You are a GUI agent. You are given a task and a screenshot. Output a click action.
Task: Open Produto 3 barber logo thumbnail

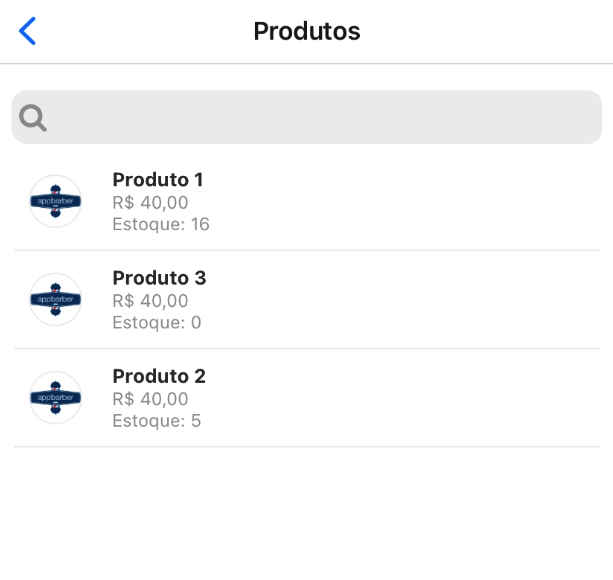click(55, 299)
